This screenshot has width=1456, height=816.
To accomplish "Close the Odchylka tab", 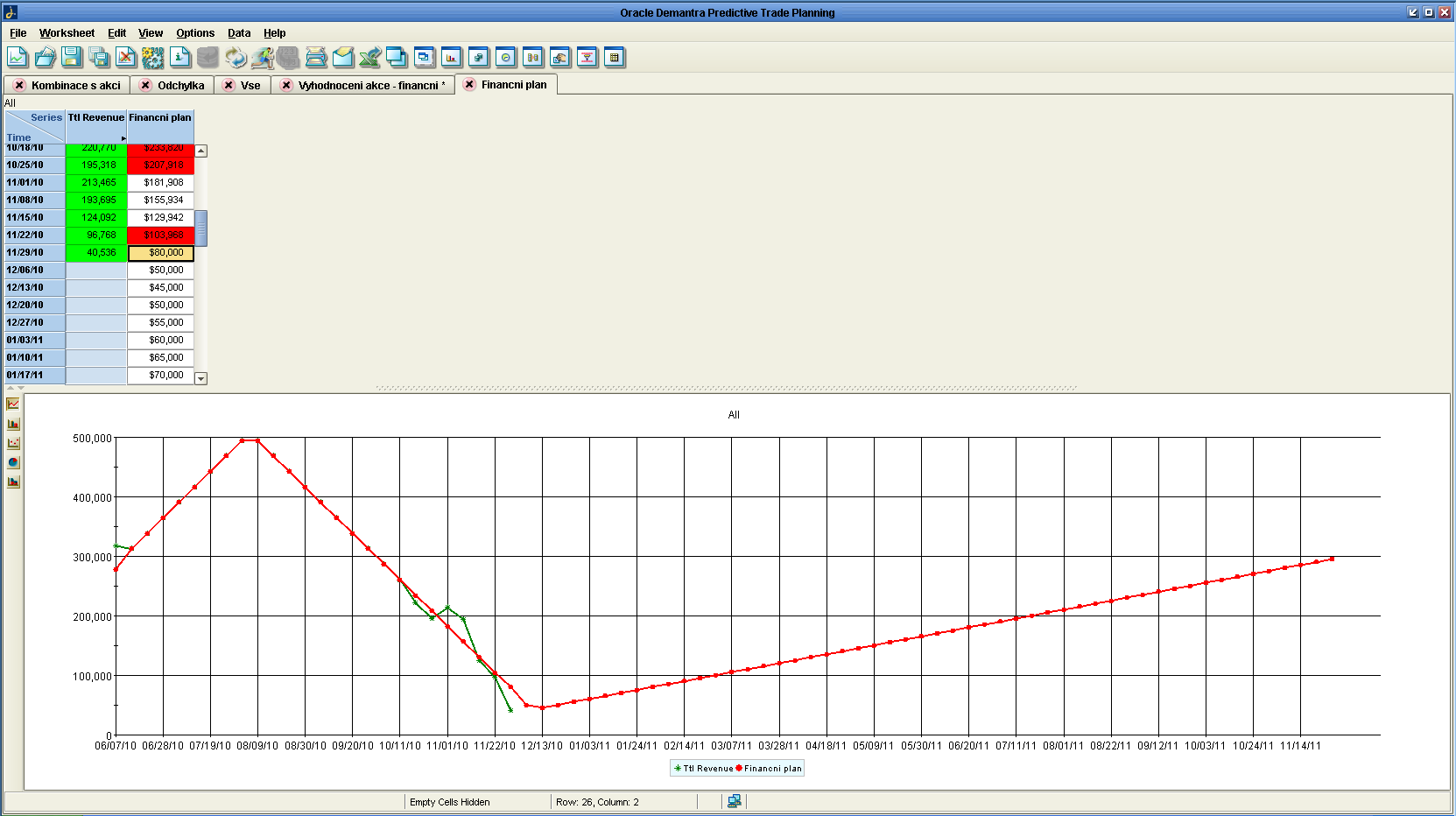I will tap(145, 85).
